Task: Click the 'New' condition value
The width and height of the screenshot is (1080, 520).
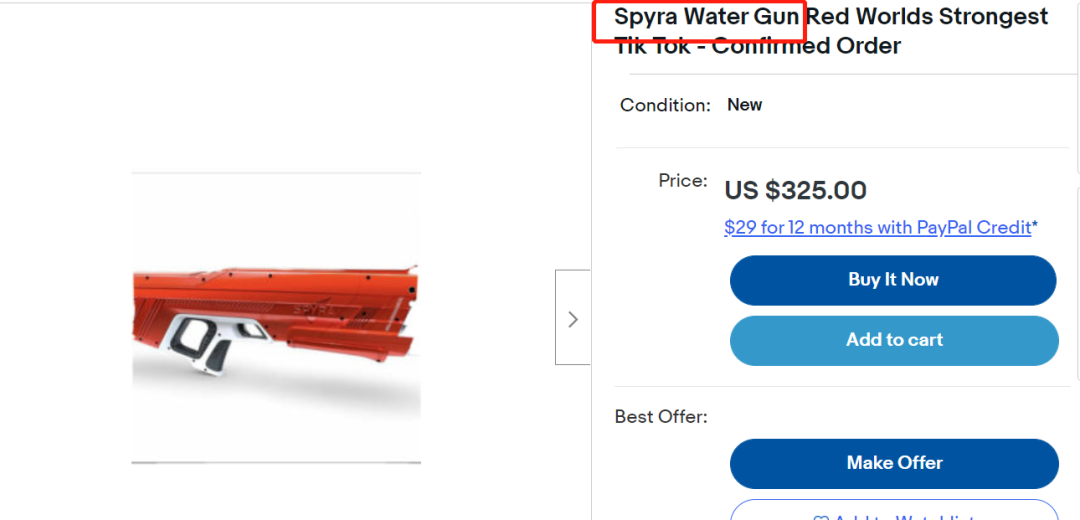Action: 744,105
